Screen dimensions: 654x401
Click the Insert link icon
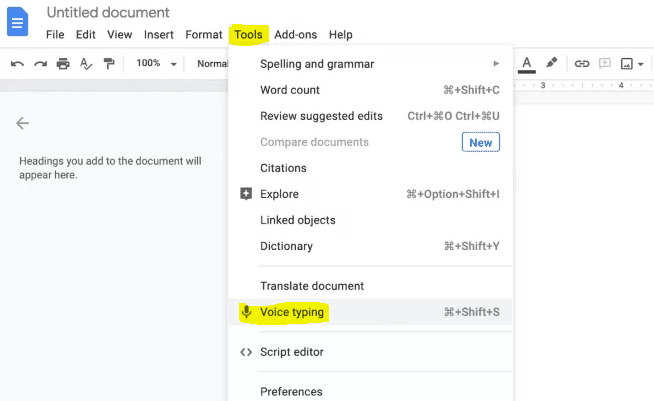pos(582,64)
